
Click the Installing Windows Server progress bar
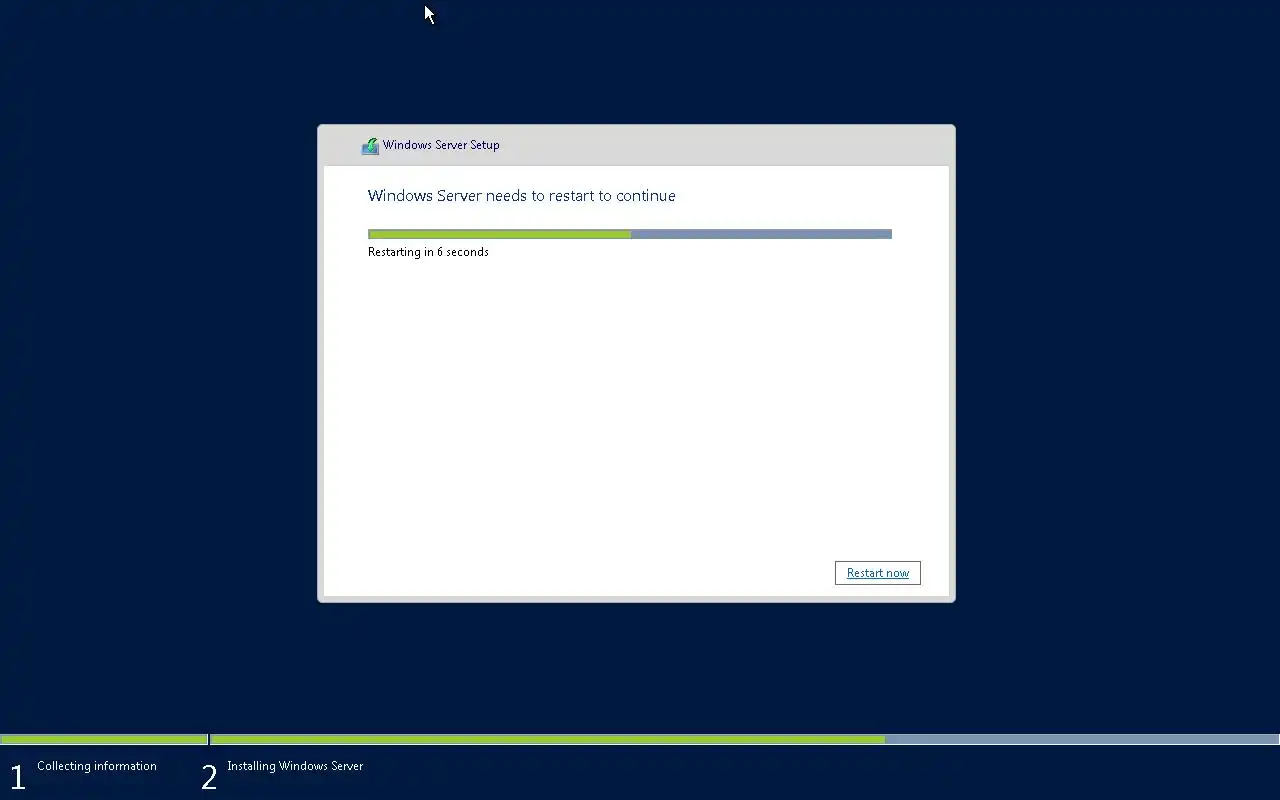745,740
